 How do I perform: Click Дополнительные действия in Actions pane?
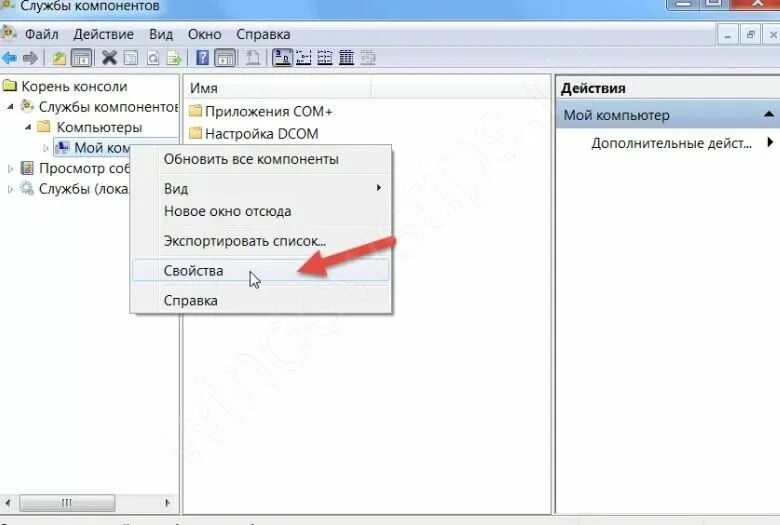click(671, 143)
